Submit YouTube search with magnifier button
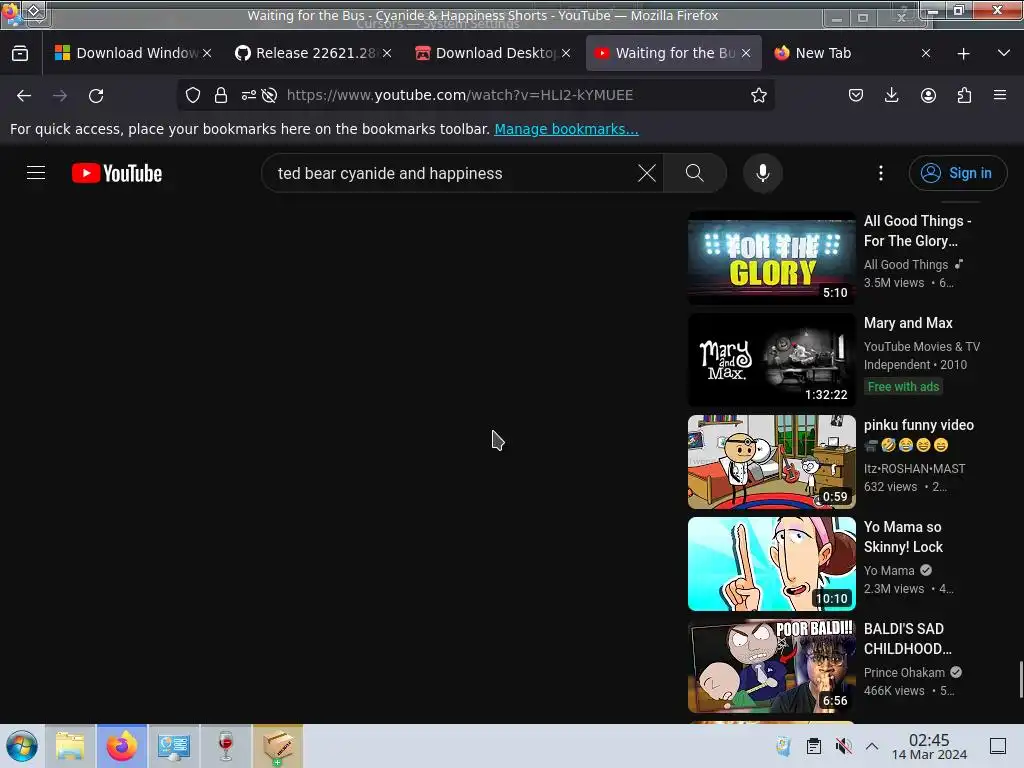1024x768 pixels. point(695,173)
